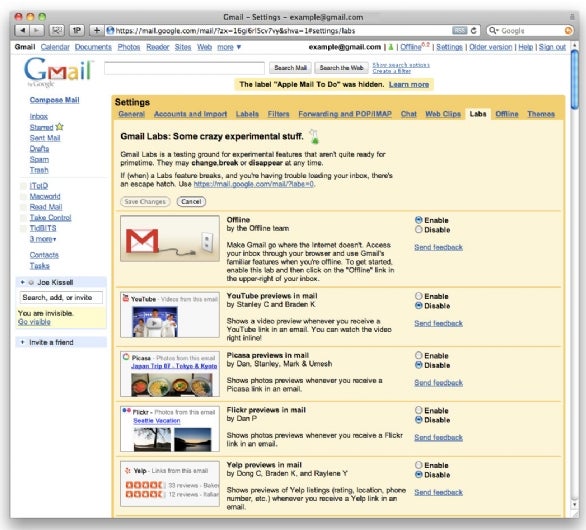Select Disable for YouTube previews

point(419,306)
